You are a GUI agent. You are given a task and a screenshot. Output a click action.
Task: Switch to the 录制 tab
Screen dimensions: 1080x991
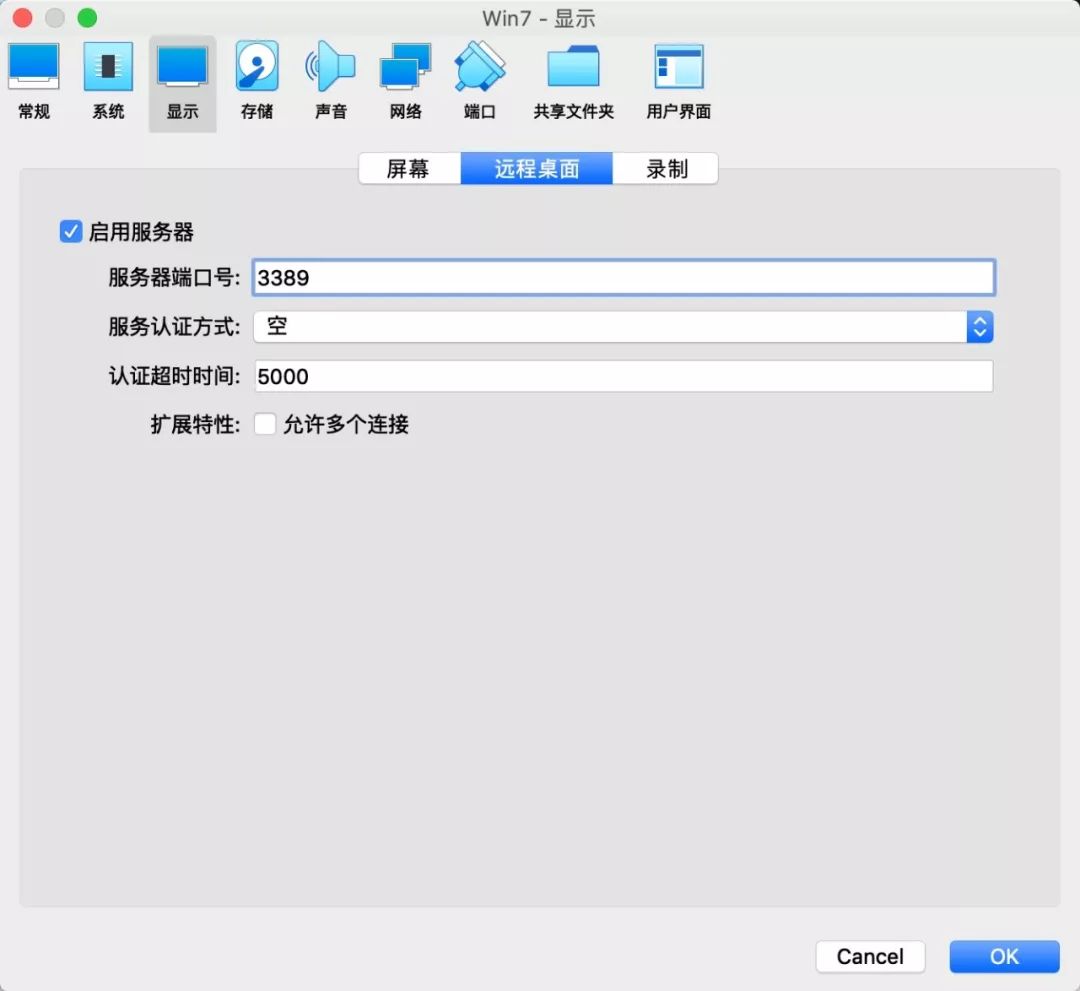pyautogui.click(x=665, y=169)
